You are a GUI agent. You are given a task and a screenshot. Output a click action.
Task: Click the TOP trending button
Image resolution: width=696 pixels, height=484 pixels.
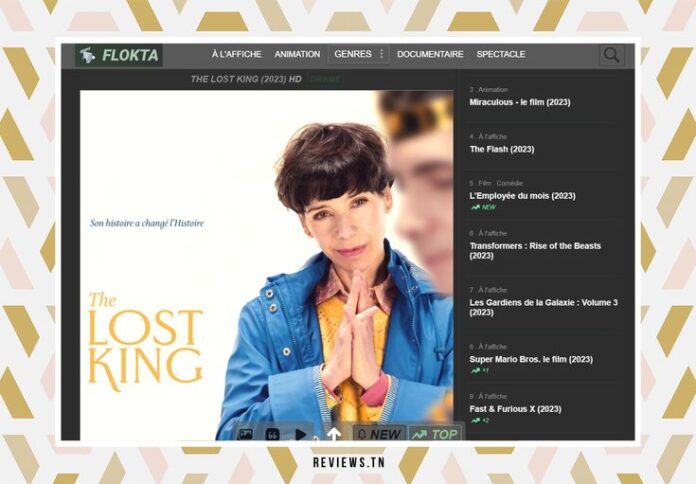(x=435, y=434)
